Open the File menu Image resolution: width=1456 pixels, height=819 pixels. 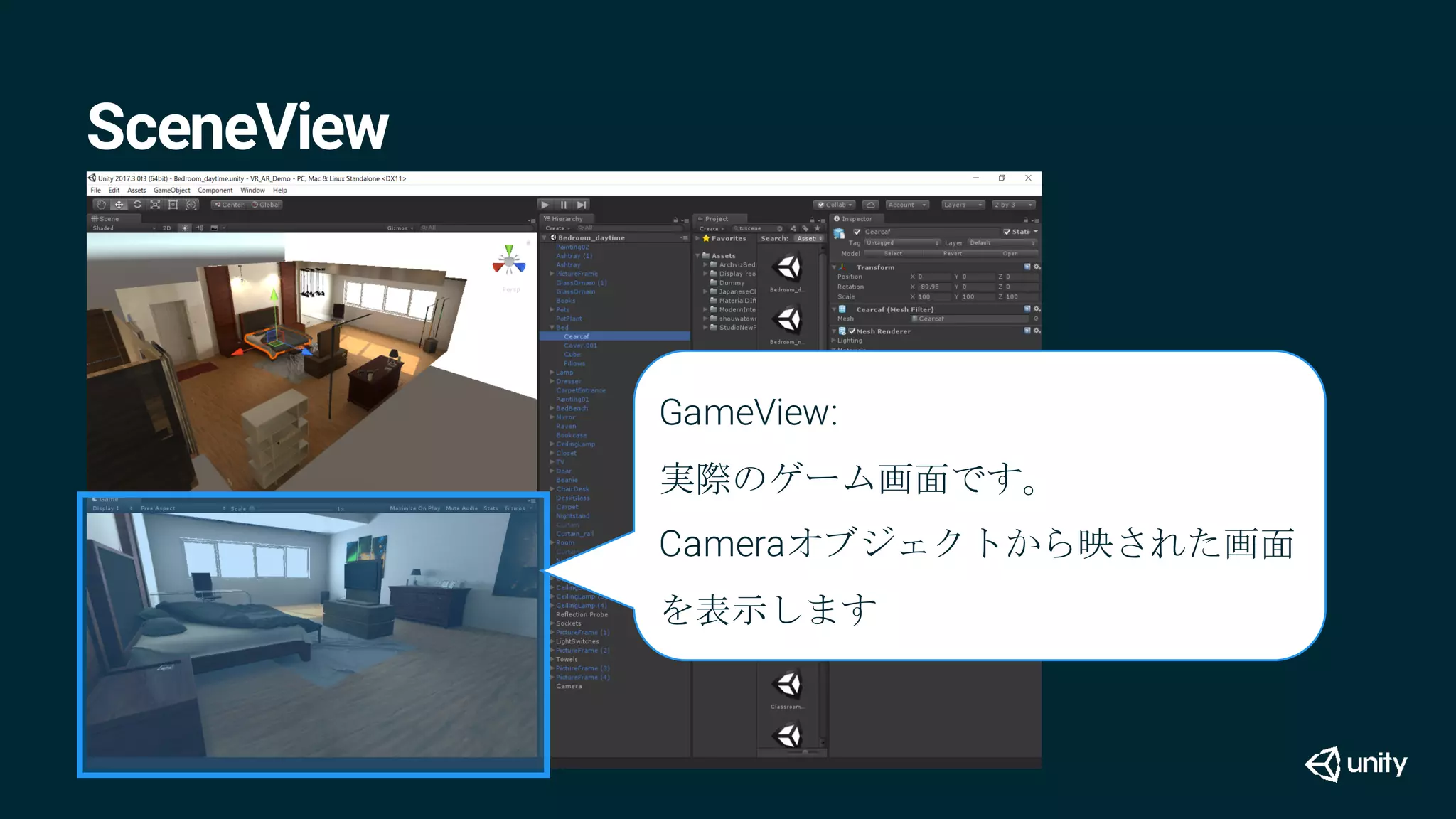95,191
